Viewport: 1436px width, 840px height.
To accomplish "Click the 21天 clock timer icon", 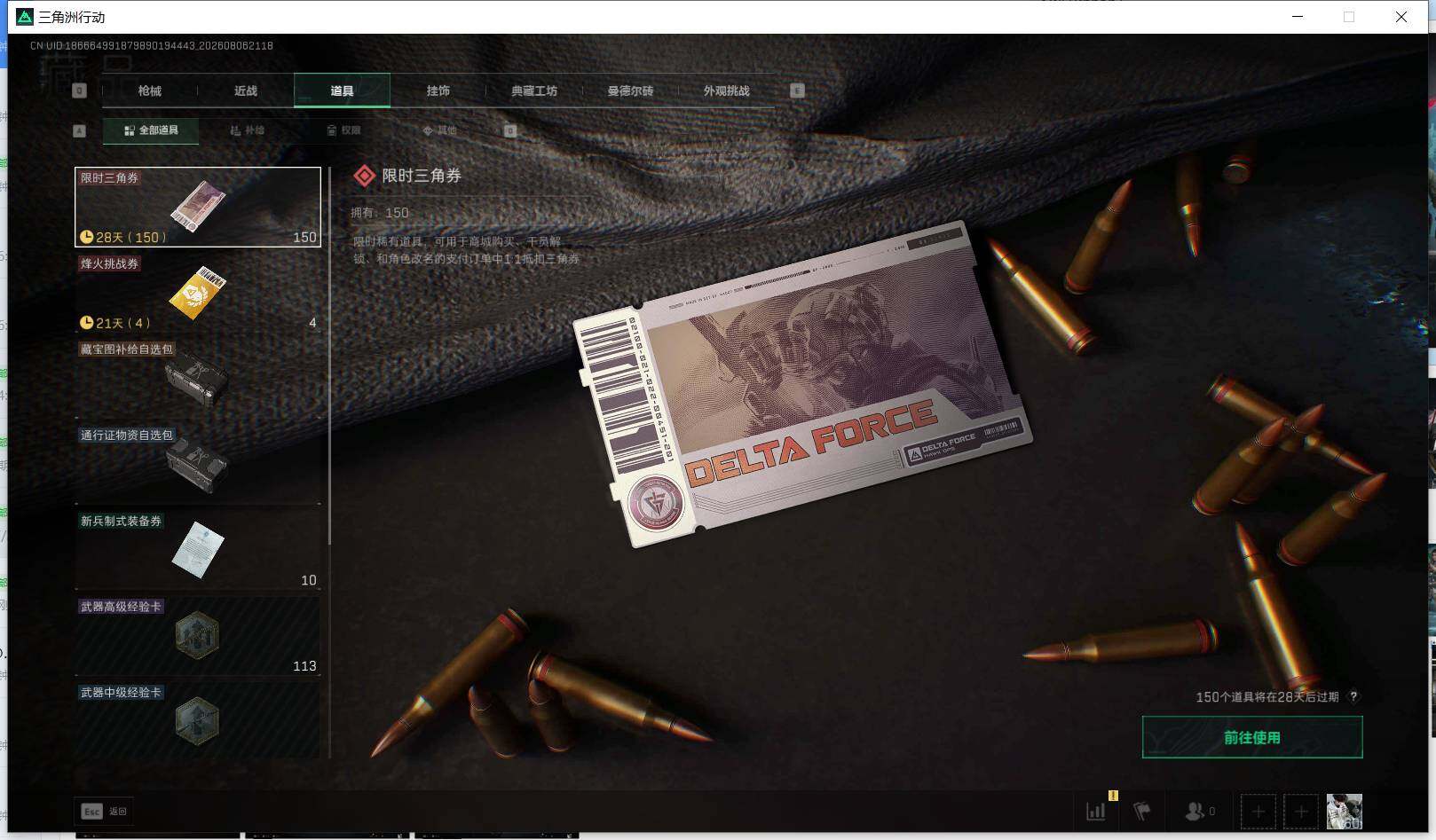I will click(87, 323).
